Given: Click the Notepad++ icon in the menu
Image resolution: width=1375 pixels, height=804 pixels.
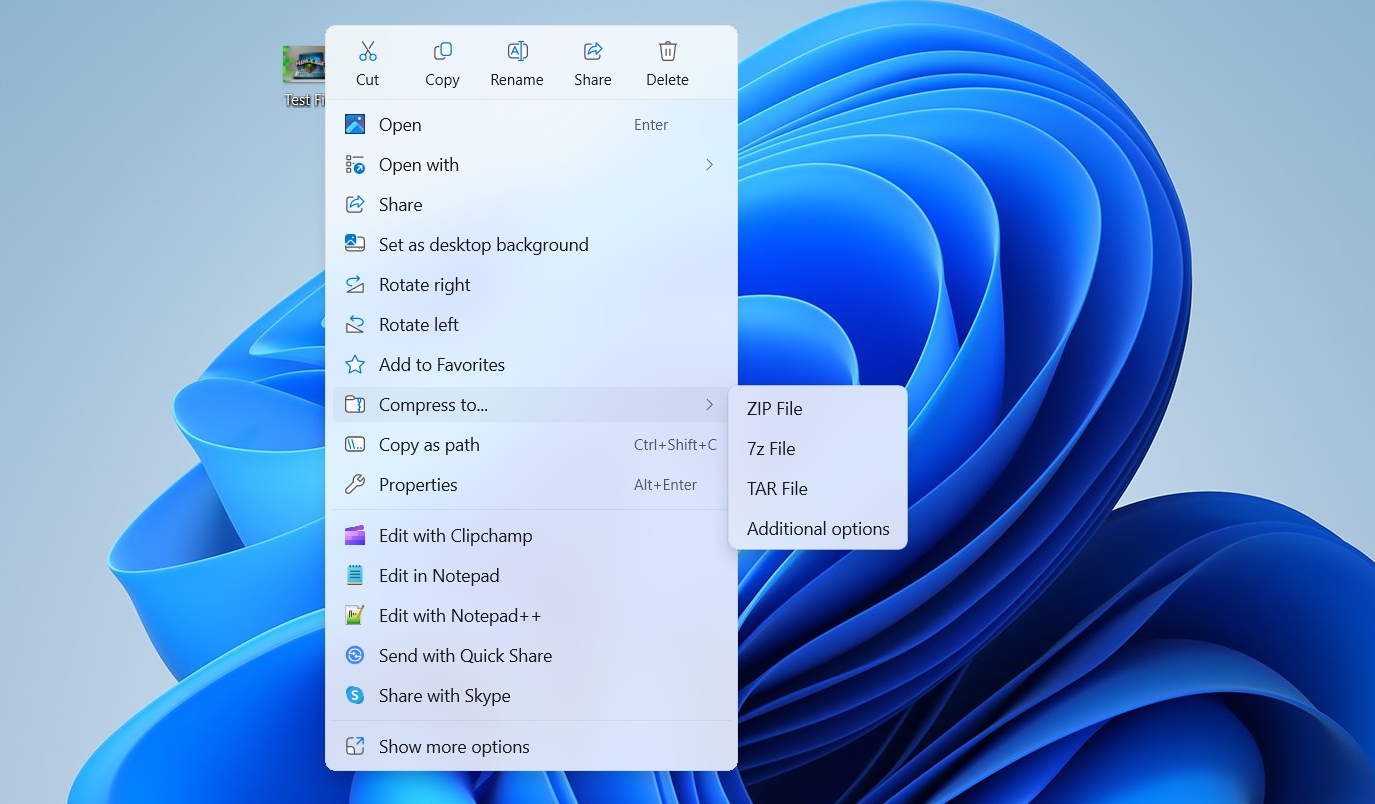Looking at the screenshot, I should (355, 615).
